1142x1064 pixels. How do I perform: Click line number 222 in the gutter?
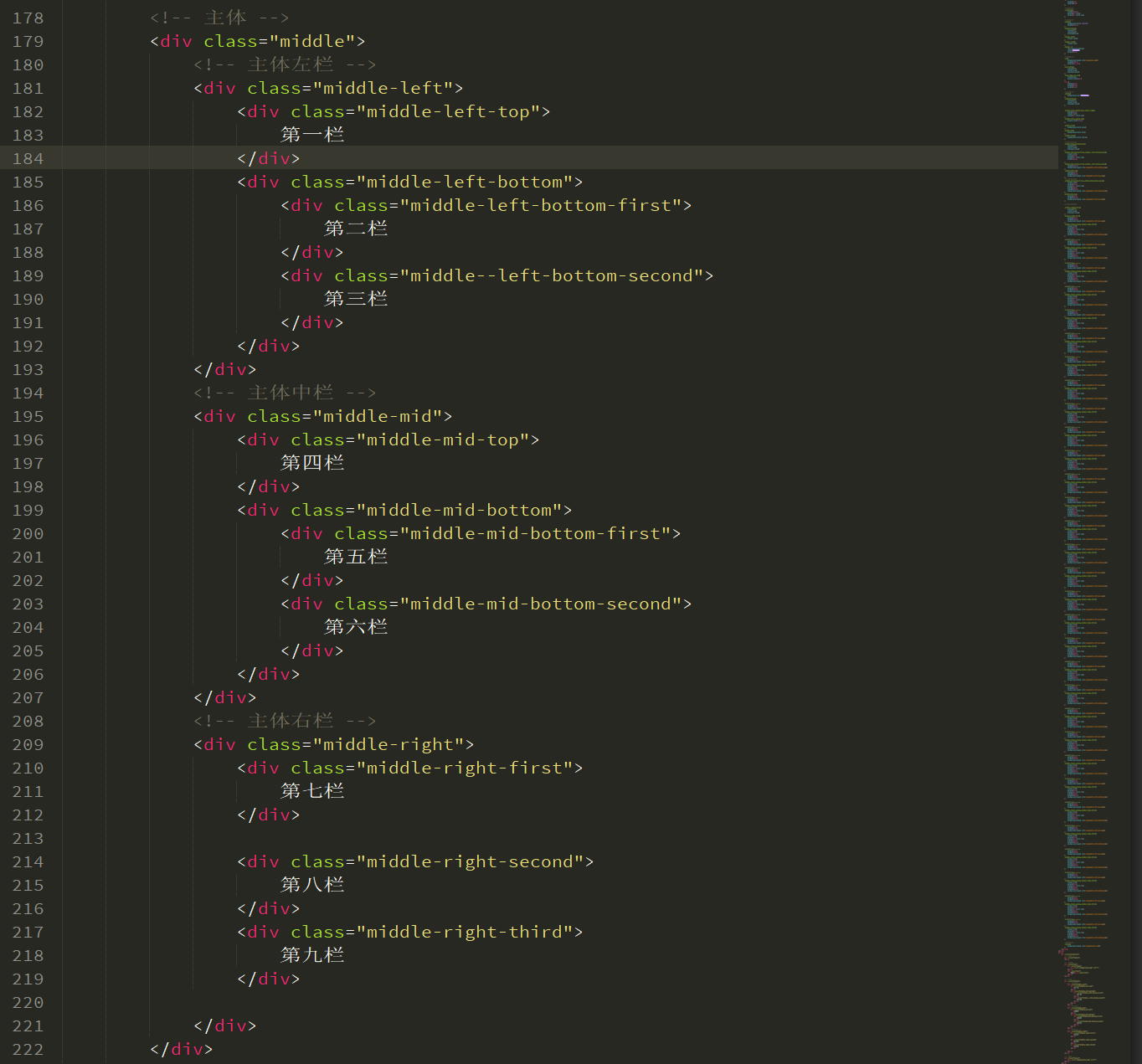(x=28, y=1049)
